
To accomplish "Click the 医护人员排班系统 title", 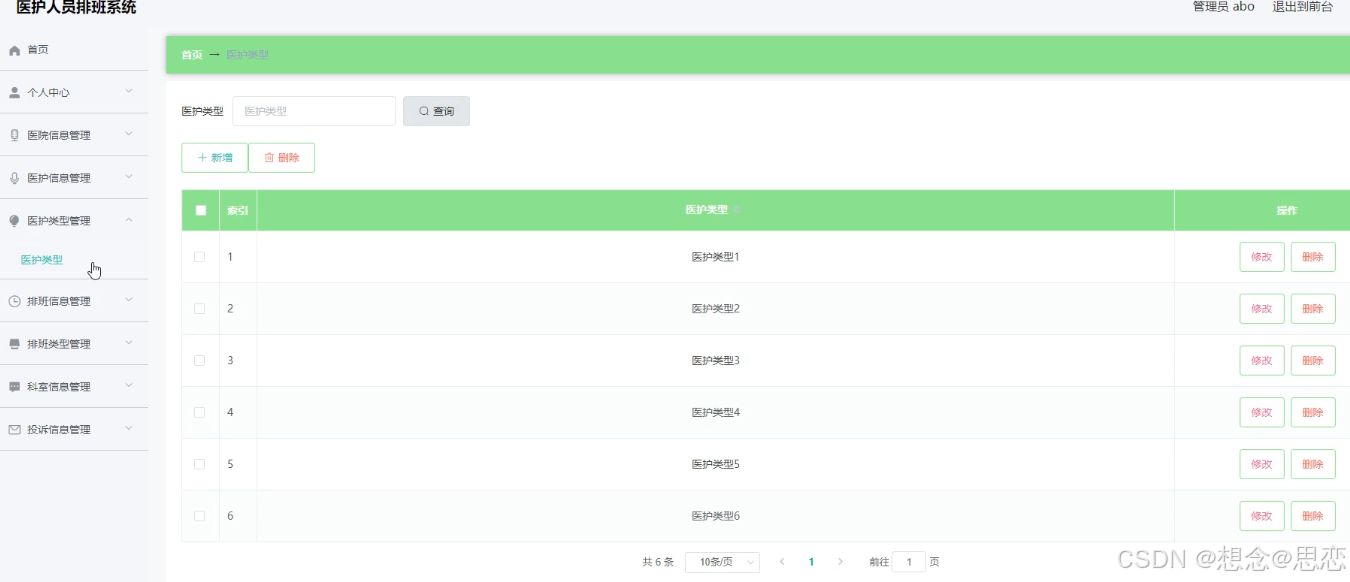I will tap(76, 8).
